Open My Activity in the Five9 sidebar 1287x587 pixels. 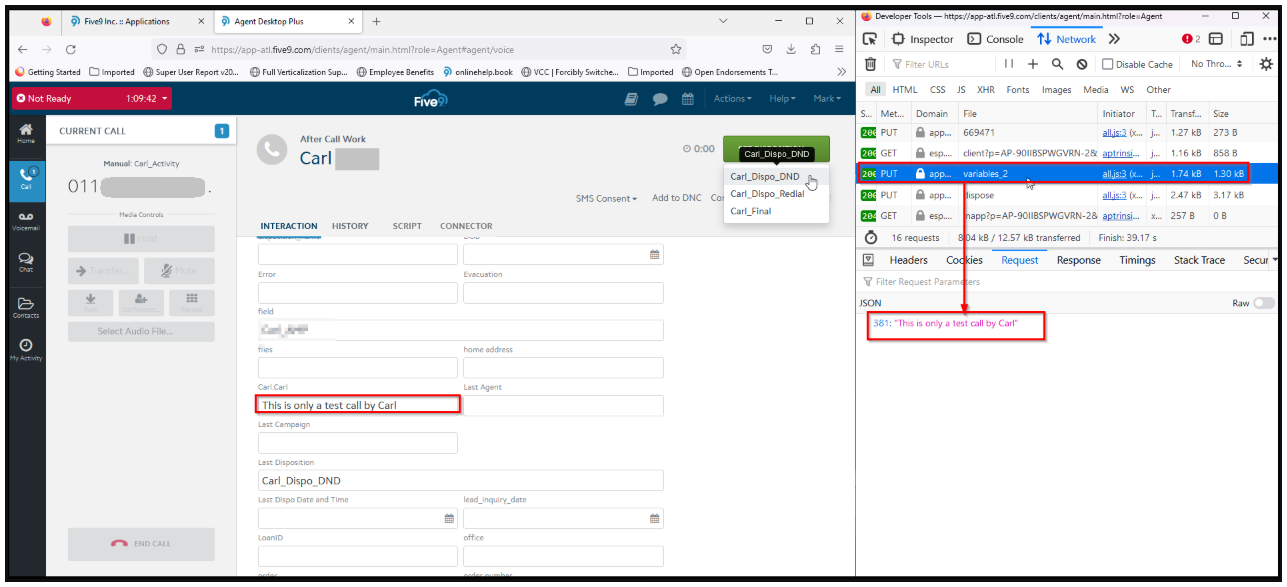click(26, 349)
